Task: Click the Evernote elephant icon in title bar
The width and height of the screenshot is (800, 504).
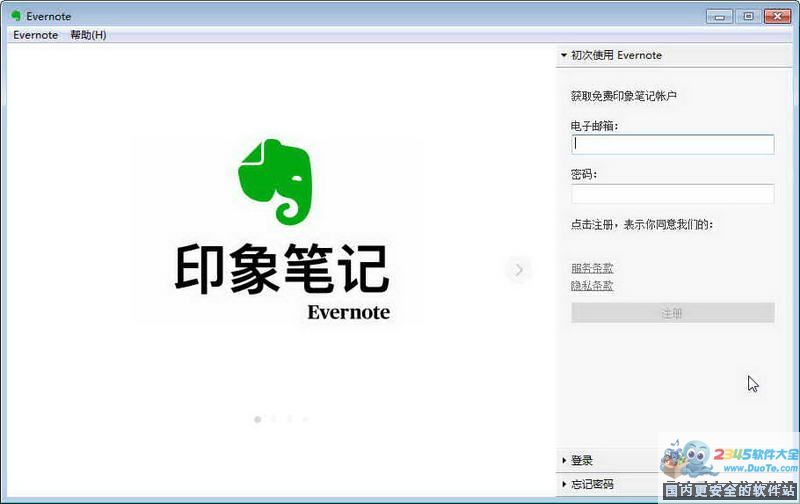Action: click(16, 16)
